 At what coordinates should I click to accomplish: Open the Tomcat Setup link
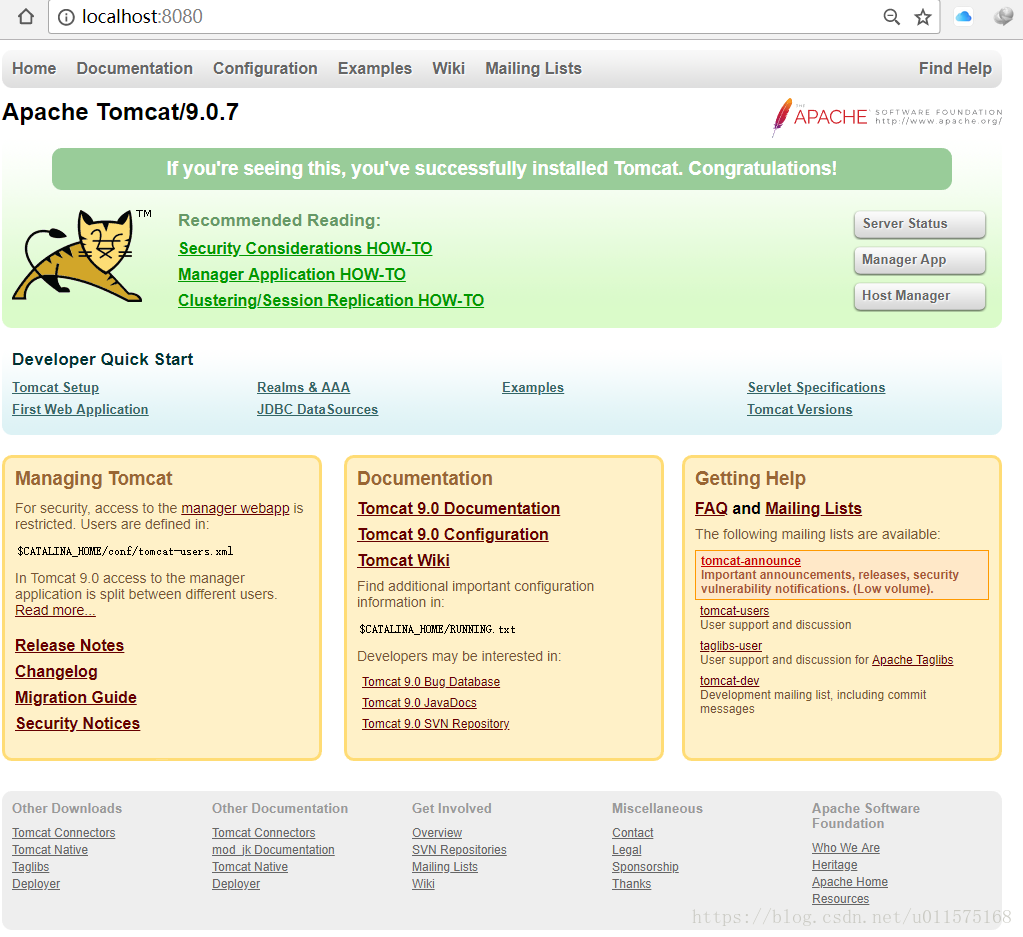(55, 388)
